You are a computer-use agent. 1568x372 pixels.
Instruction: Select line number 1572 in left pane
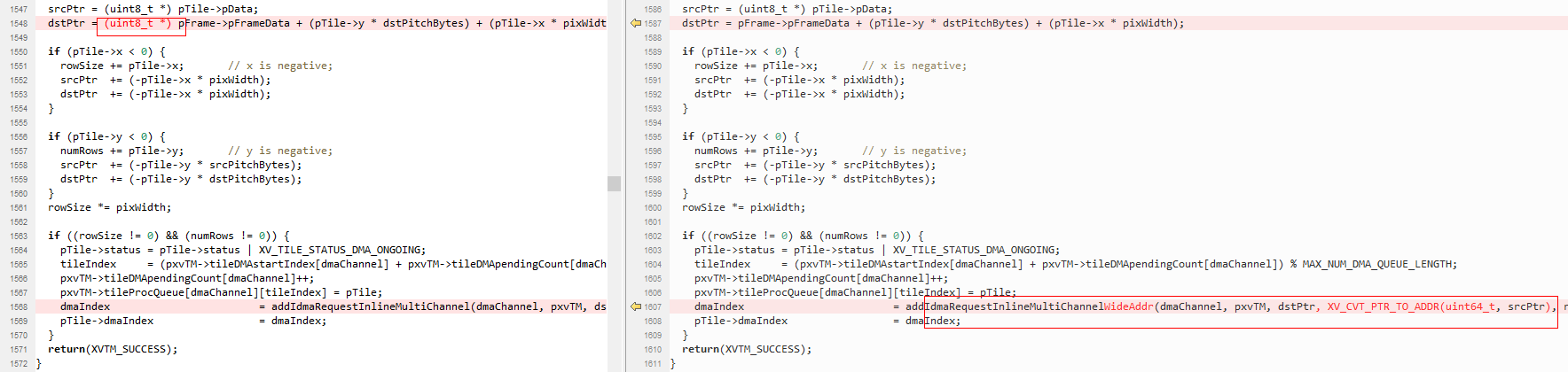tap(19, 364)
